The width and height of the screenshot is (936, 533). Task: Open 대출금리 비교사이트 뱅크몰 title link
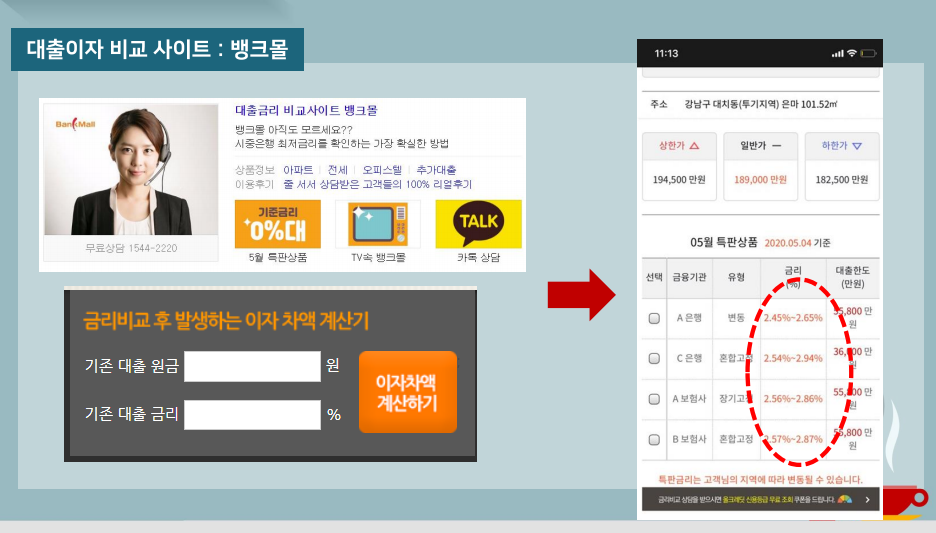[x=306, y=110]
